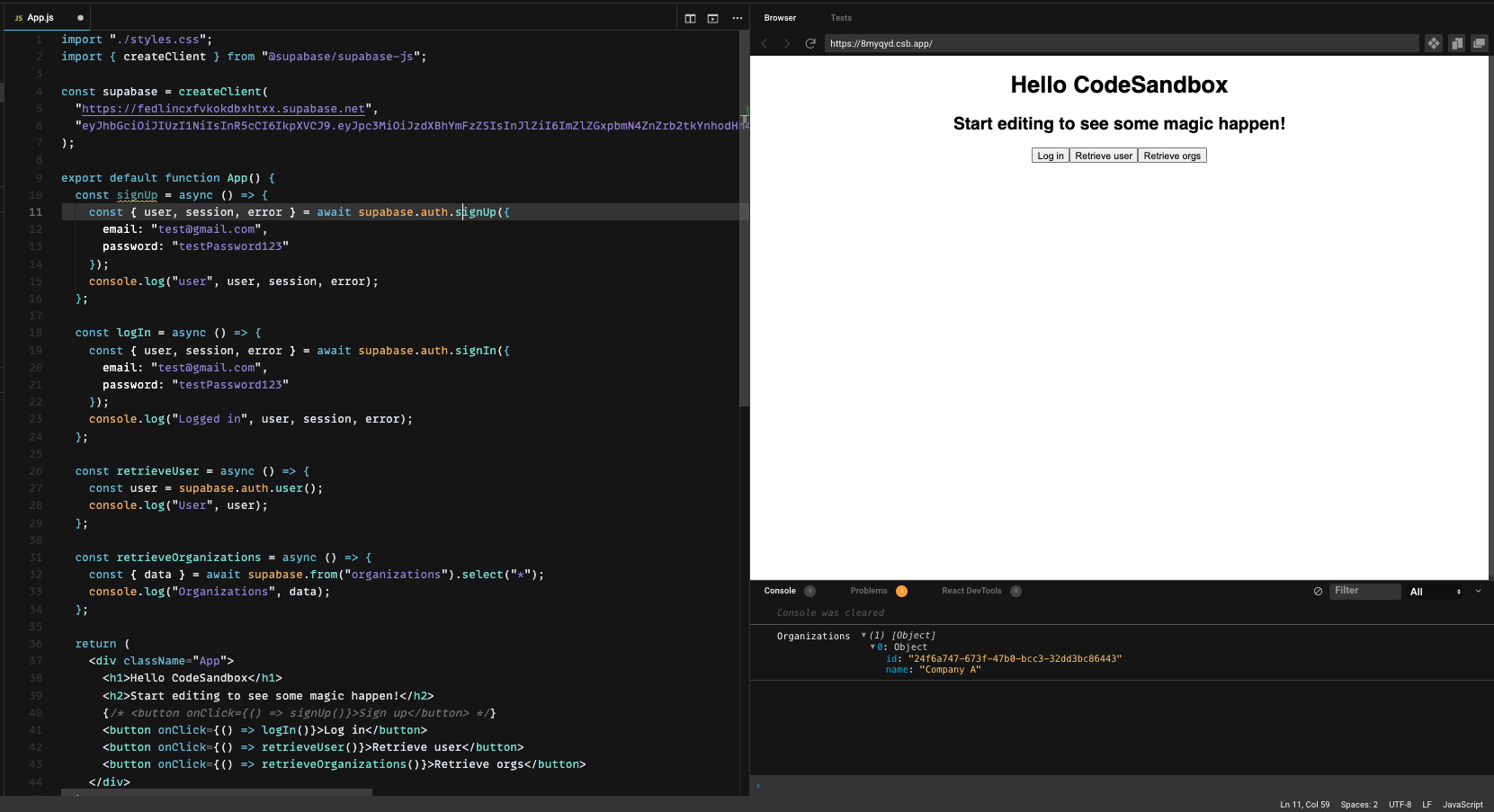Open the All log-level dropdown
The height and width of the screenshot is (812, 1494).
click(x=1436, y=592)
